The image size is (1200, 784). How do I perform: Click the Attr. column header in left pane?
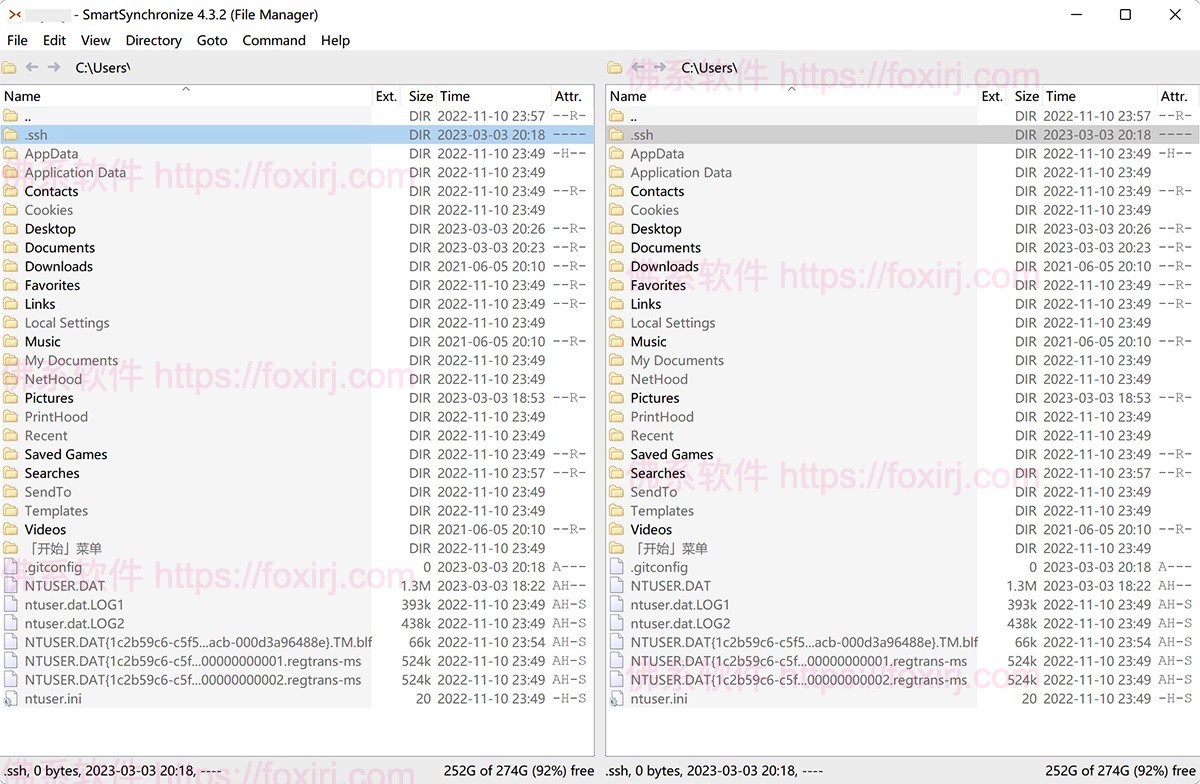pyautogui.click(x=568, y=96)
